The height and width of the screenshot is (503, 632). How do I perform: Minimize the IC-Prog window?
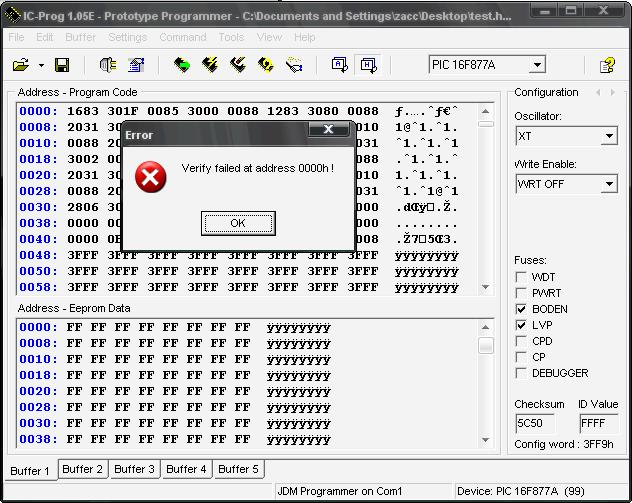545,10
